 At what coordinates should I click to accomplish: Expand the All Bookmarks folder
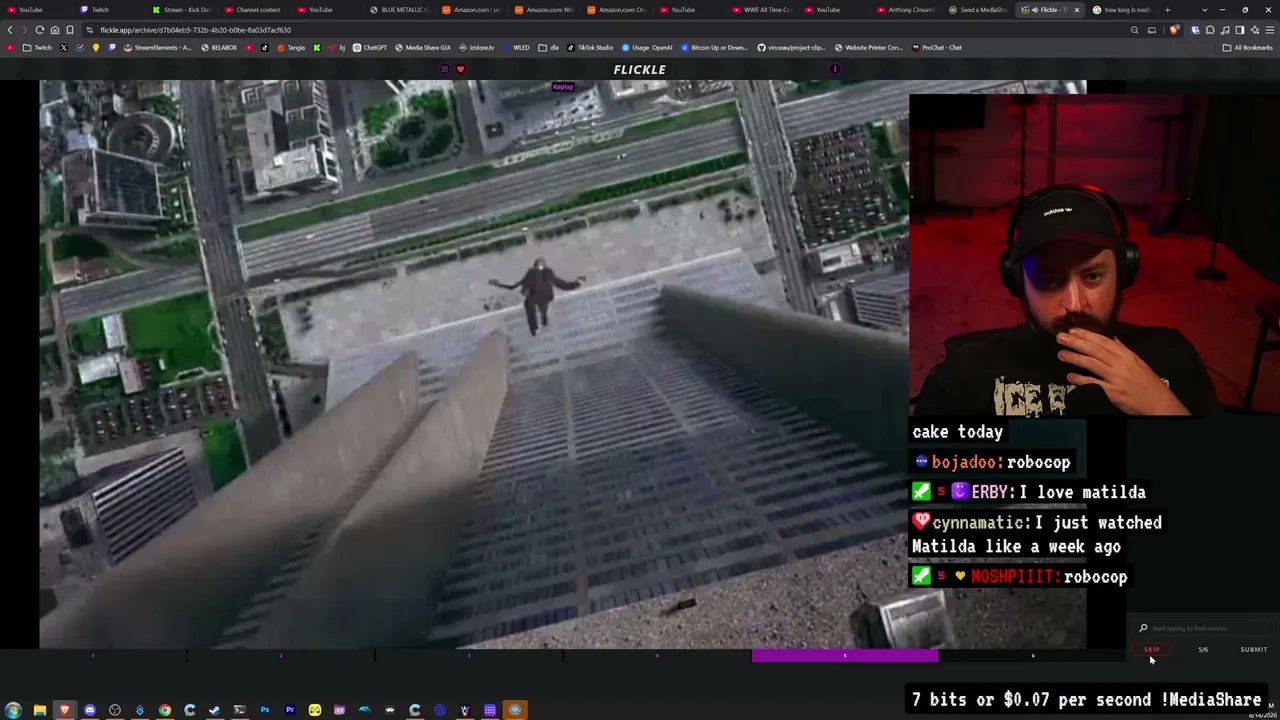click(1247, 47)
